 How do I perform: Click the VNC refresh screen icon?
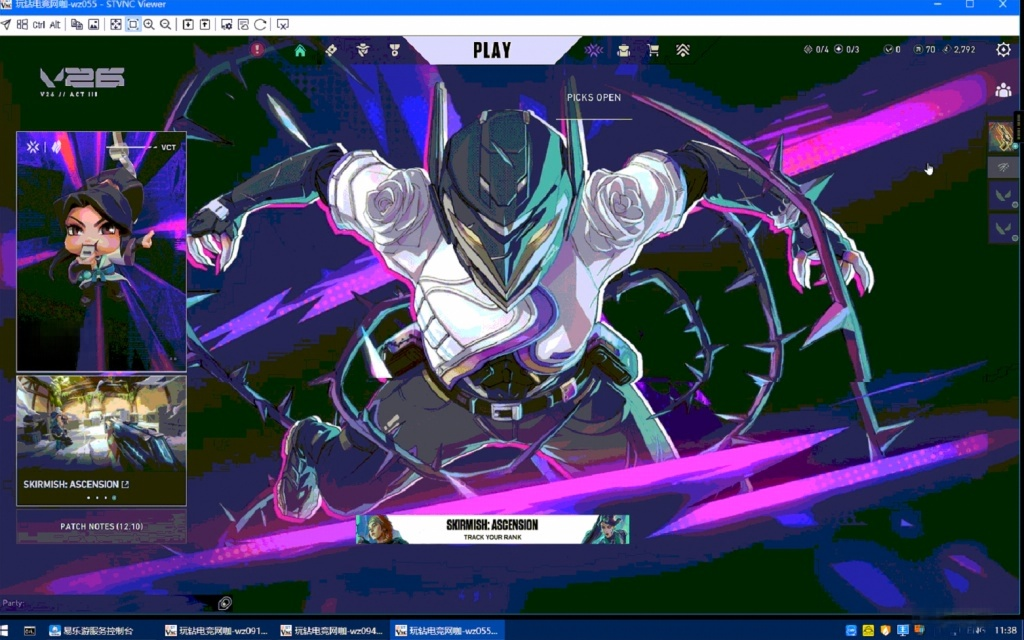260,25
